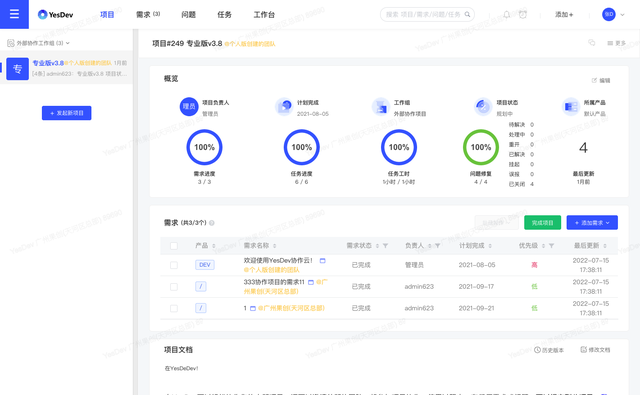
Task: Open the alarm clock reminders icon
Action: tap(523, 15)
